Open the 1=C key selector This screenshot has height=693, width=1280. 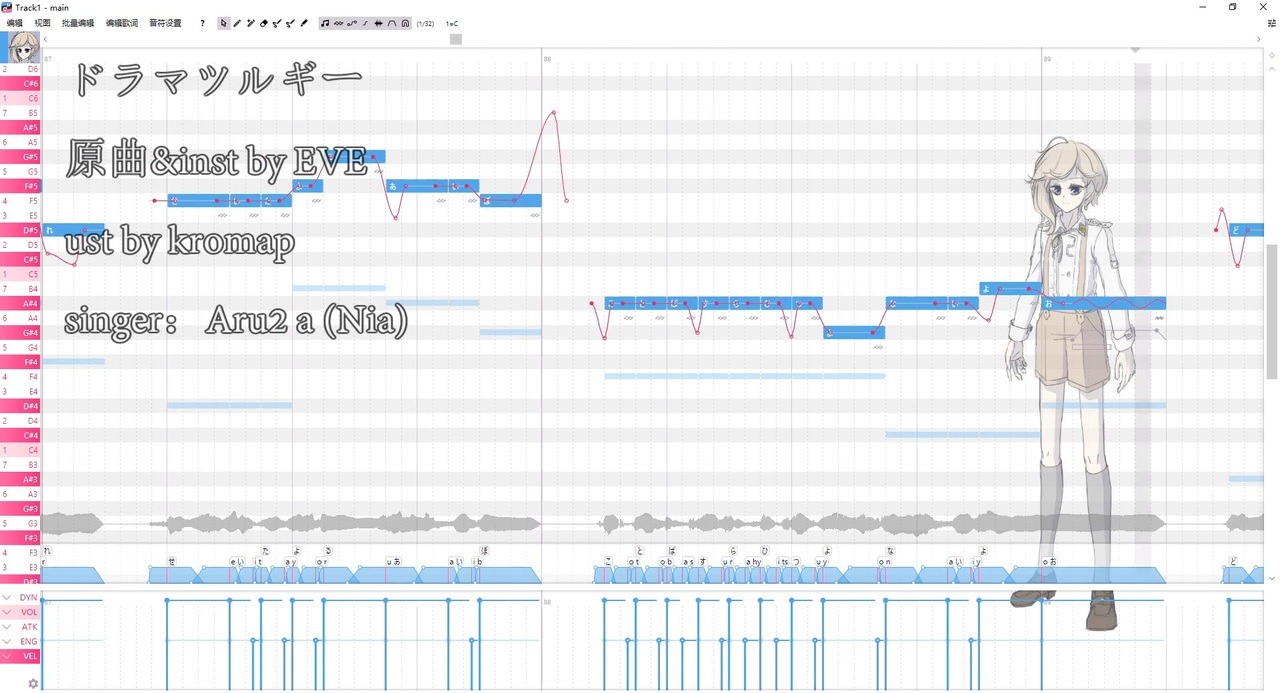(452, 23)
